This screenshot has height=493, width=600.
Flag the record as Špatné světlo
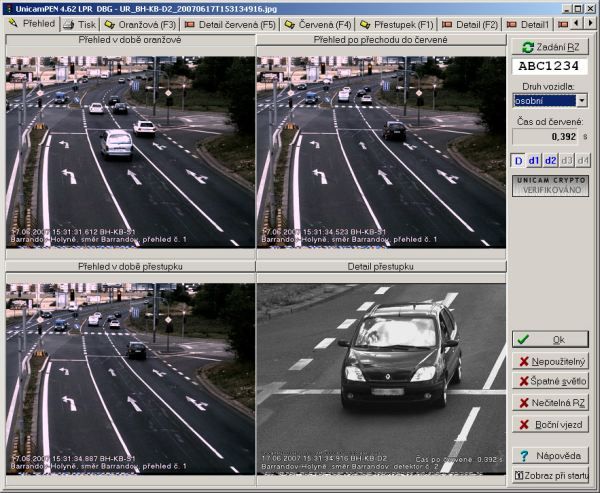550,381
